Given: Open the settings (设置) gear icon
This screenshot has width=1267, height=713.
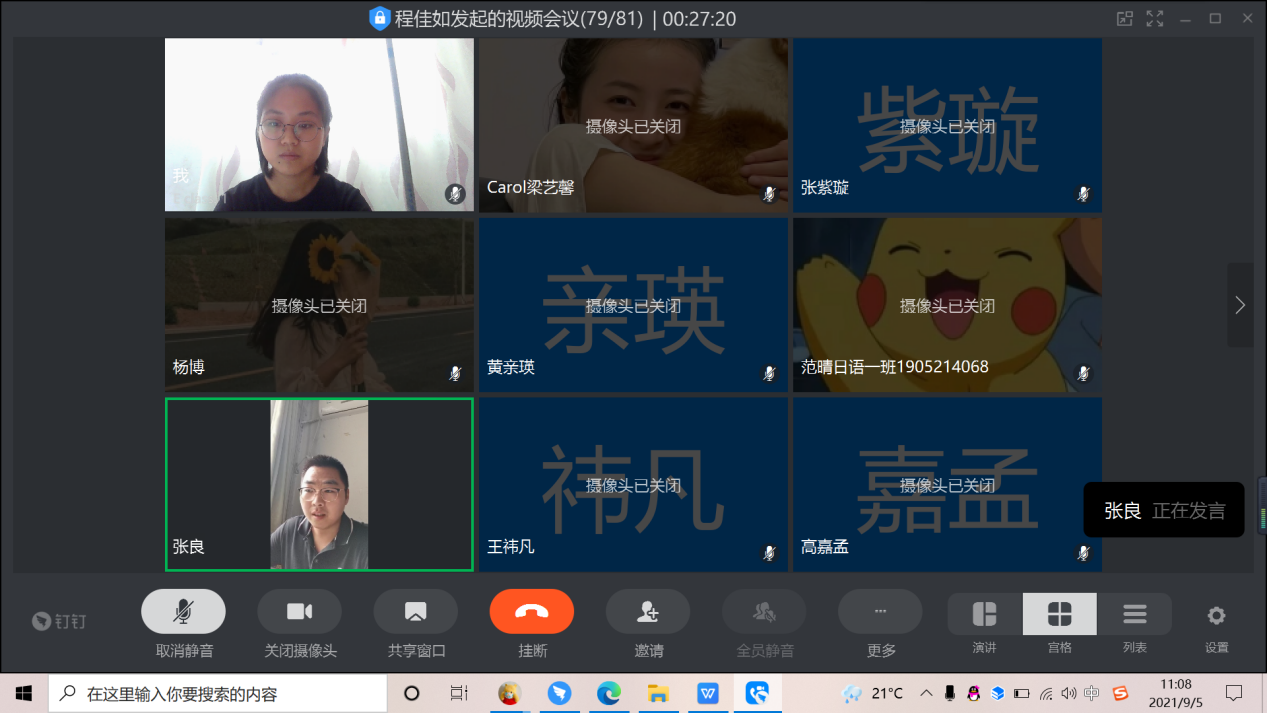Looking at the screenshot, I should [x=1216, y=616].
